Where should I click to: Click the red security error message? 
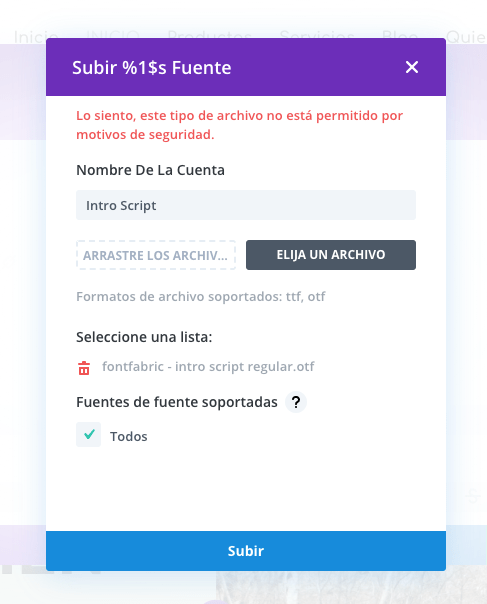click(x=239, y=125)
